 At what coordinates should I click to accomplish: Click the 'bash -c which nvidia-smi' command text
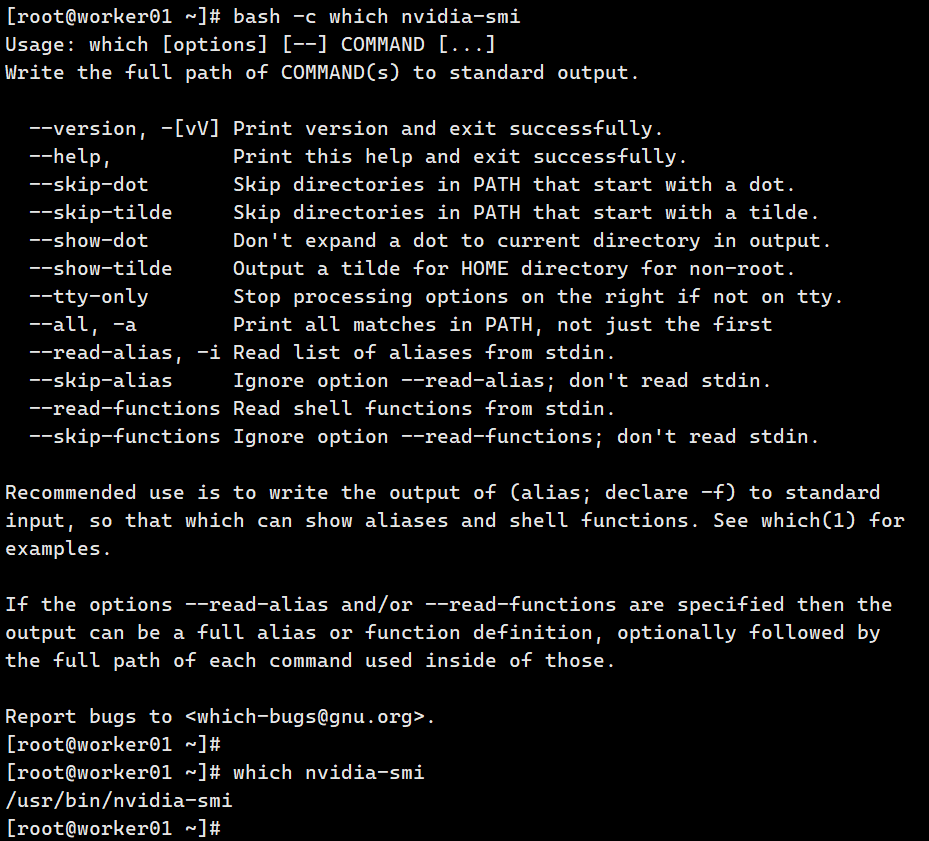pyautogui.click(x=376, y=17)
